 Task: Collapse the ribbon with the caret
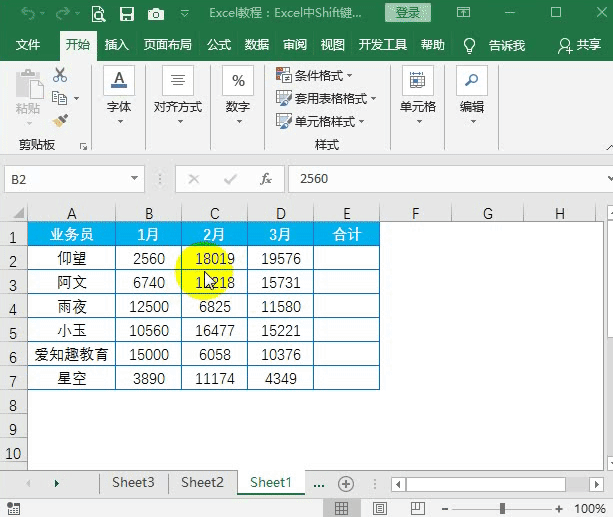609,148
